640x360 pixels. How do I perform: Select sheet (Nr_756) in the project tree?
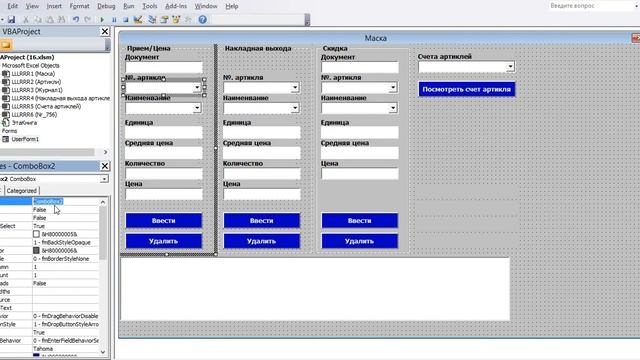pyautogui.click(x=34, y=115)
